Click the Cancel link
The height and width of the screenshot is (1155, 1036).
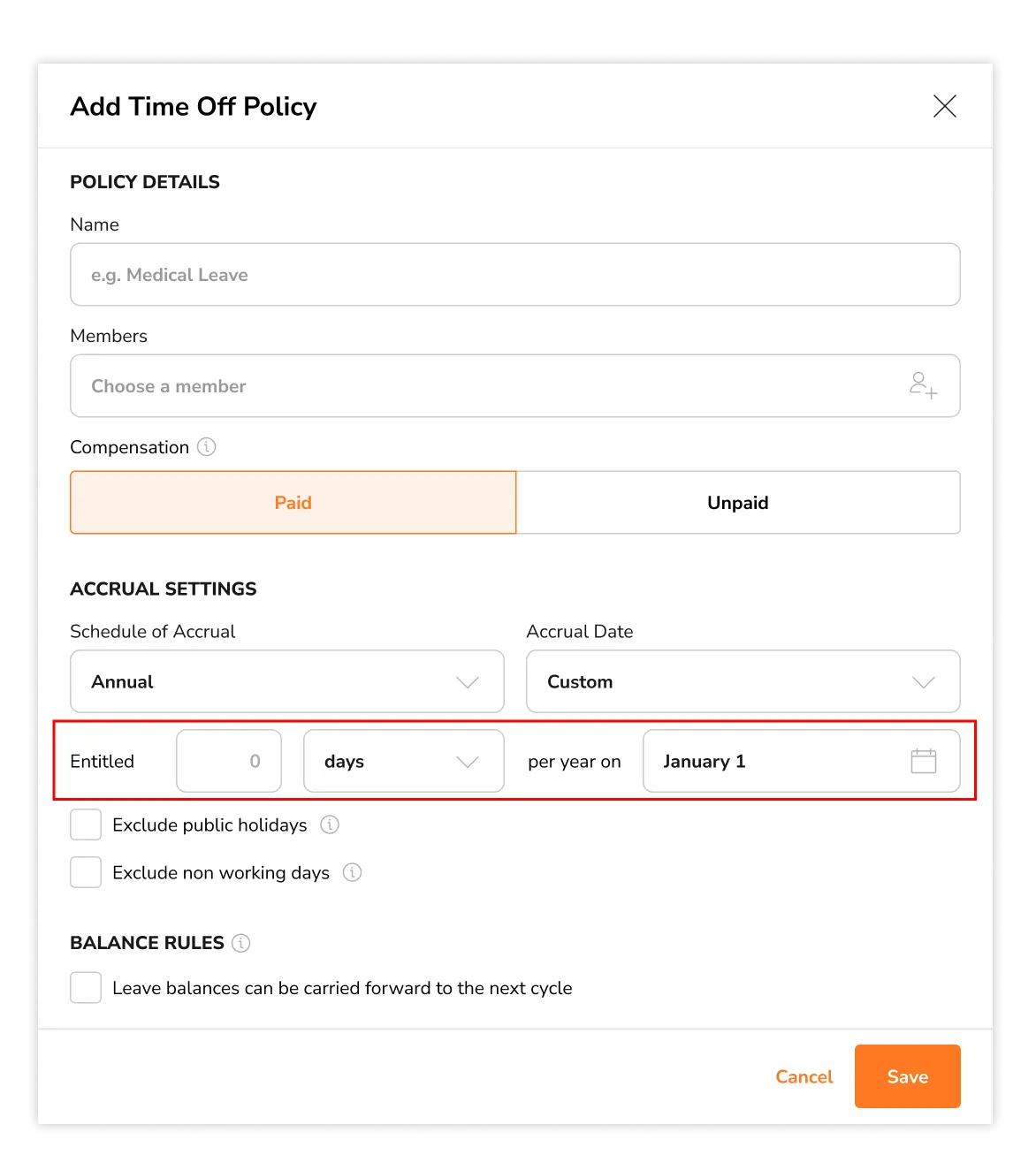point(804,1076)
